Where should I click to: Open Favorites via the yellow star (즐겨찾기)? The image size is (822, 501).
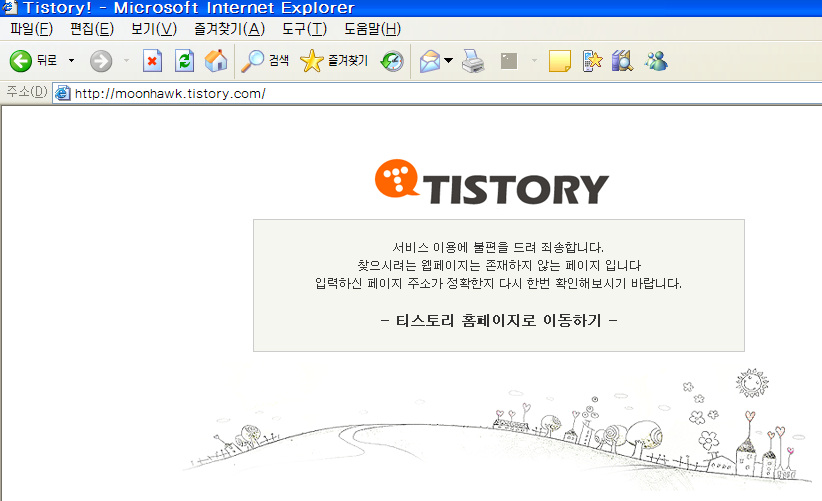point(334,61)
